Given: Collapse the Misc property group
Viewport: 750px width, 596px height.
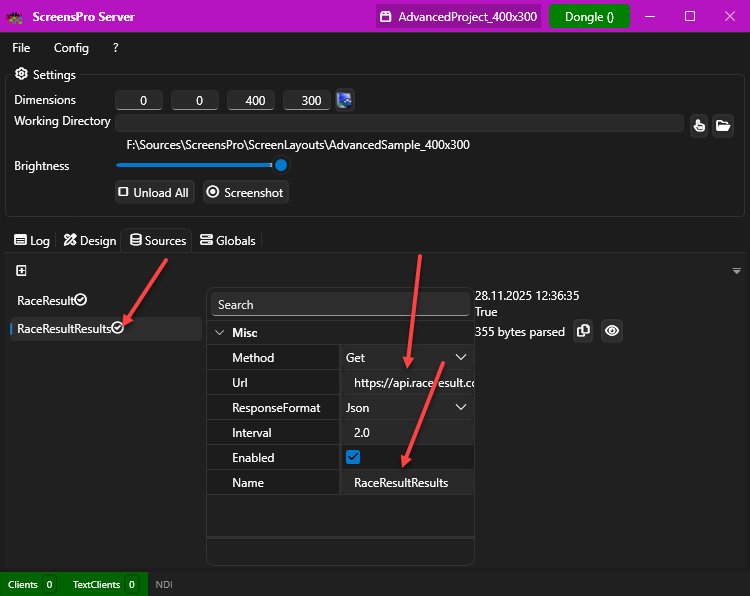Looking at the screenshot, I should tap(220, 332).
